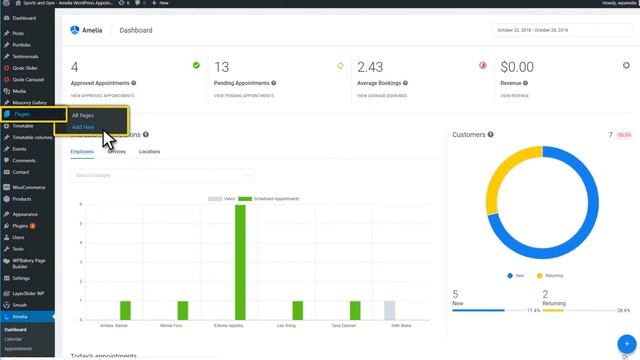Image resolution: width=640 pixels, height=360 pixels.
Task: Open the Qode Carousel menu item
Action: click(x=27, y=80)
